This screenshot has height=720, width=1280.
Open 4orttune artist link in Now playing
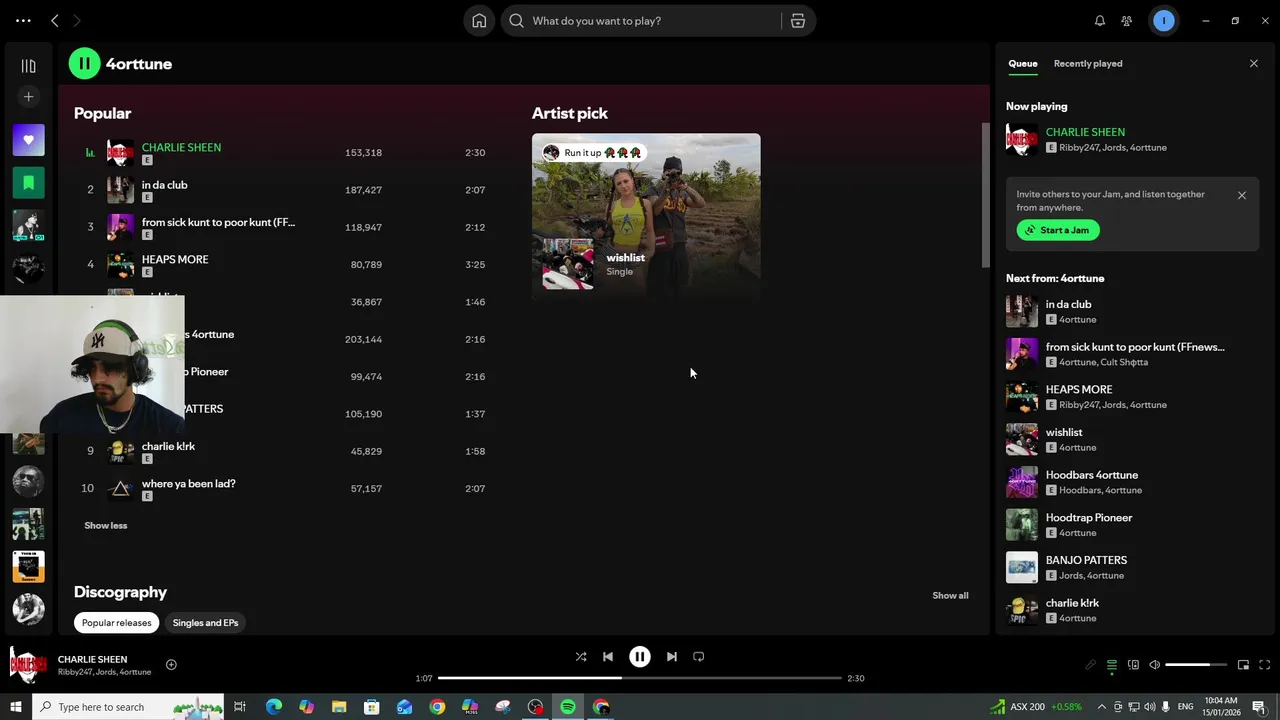click(x=1148, y=148)
